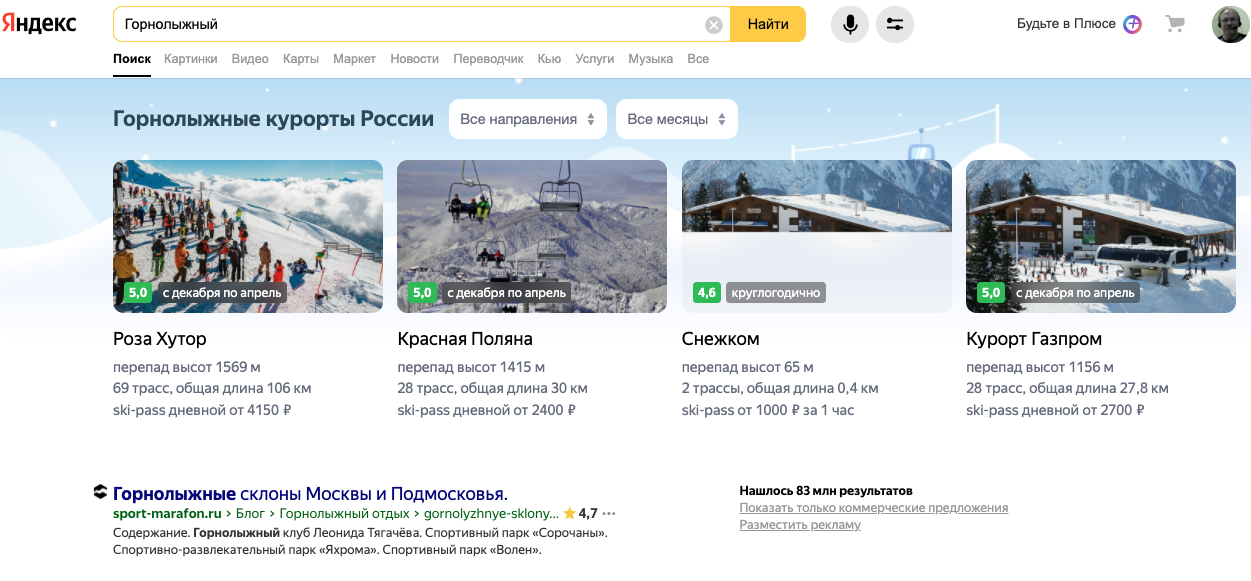
Task: Click ski-pass дневной от 4150 ₽ text
Action: 202,410
